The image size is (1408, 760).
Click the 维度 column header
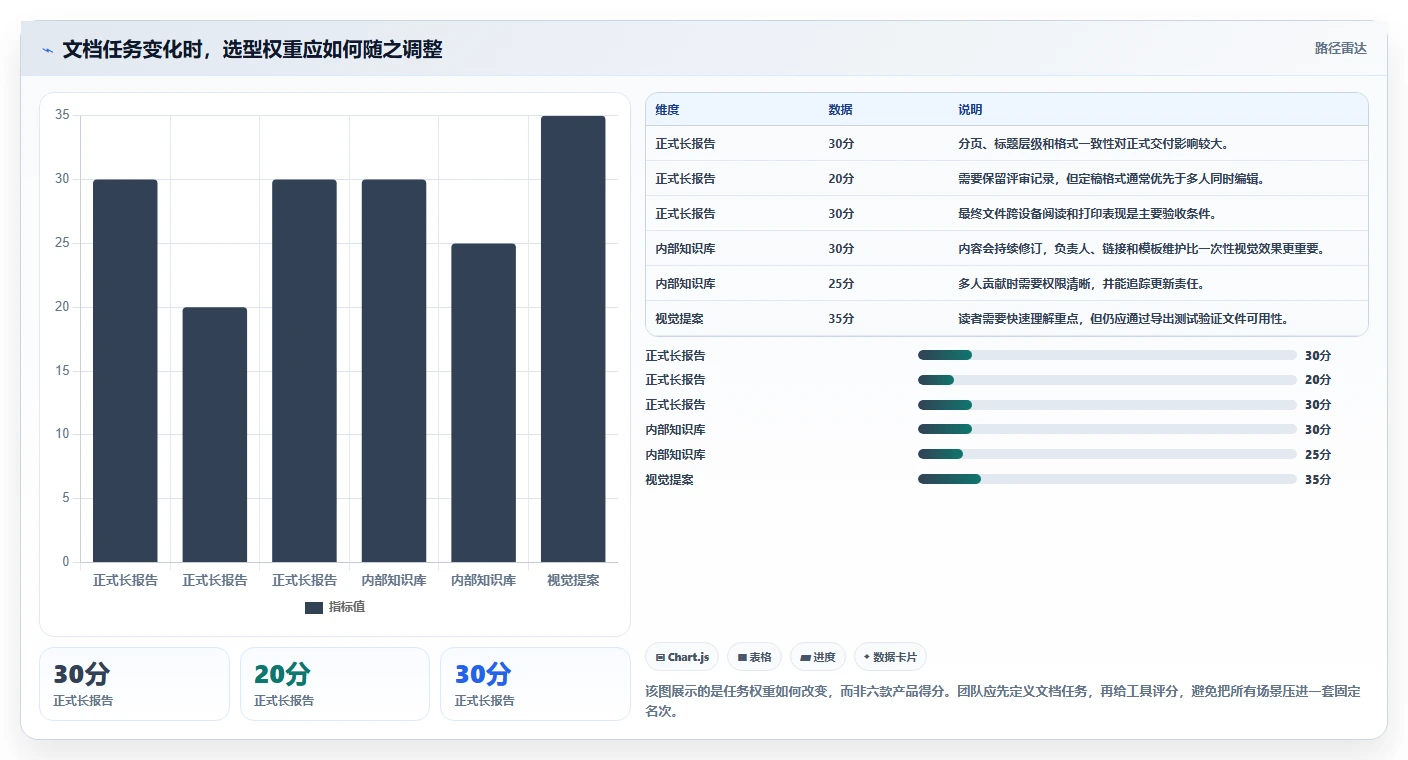(667, 110)
